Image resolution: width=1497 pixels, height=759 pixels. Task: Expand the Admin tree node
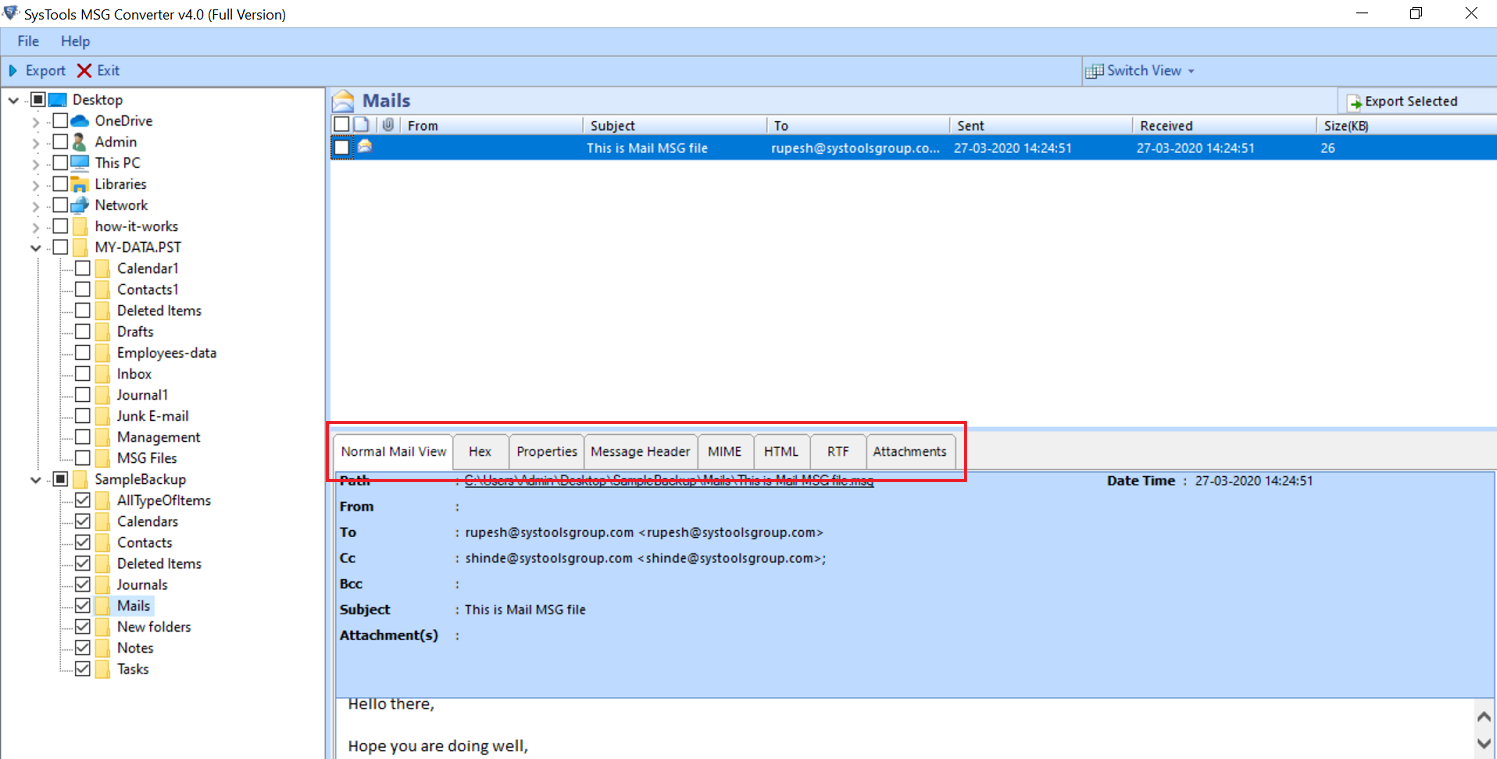pos(36,142)
